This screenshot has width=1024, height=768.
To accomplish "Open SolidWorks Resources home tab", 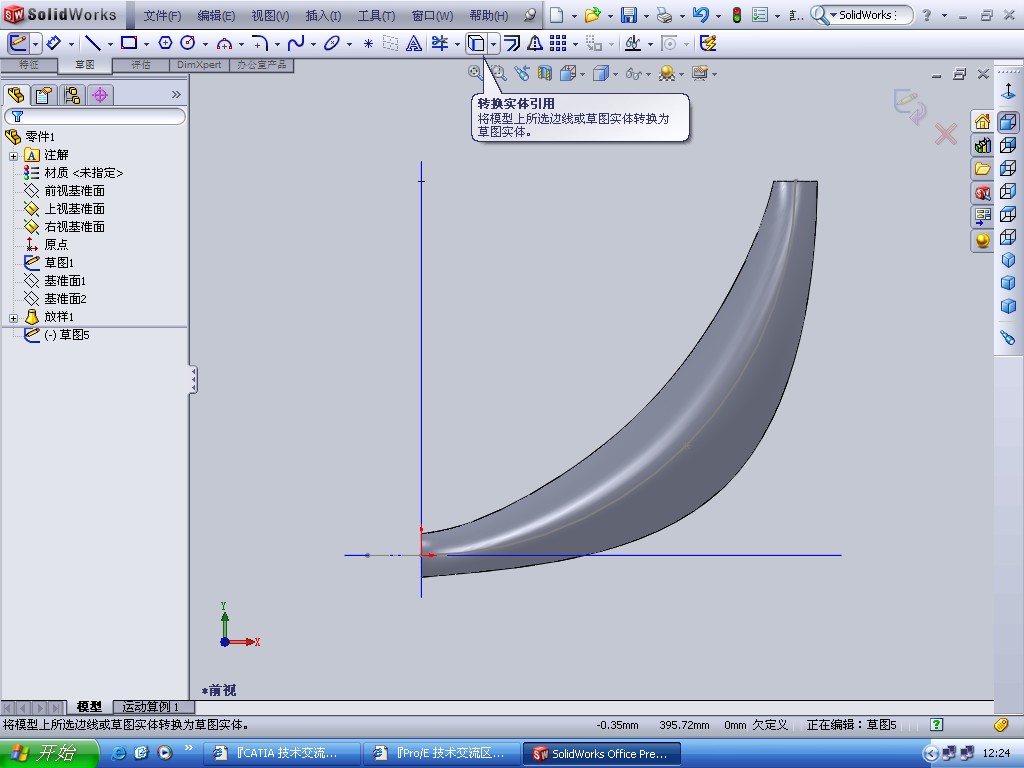I will (x=982, y=121).
